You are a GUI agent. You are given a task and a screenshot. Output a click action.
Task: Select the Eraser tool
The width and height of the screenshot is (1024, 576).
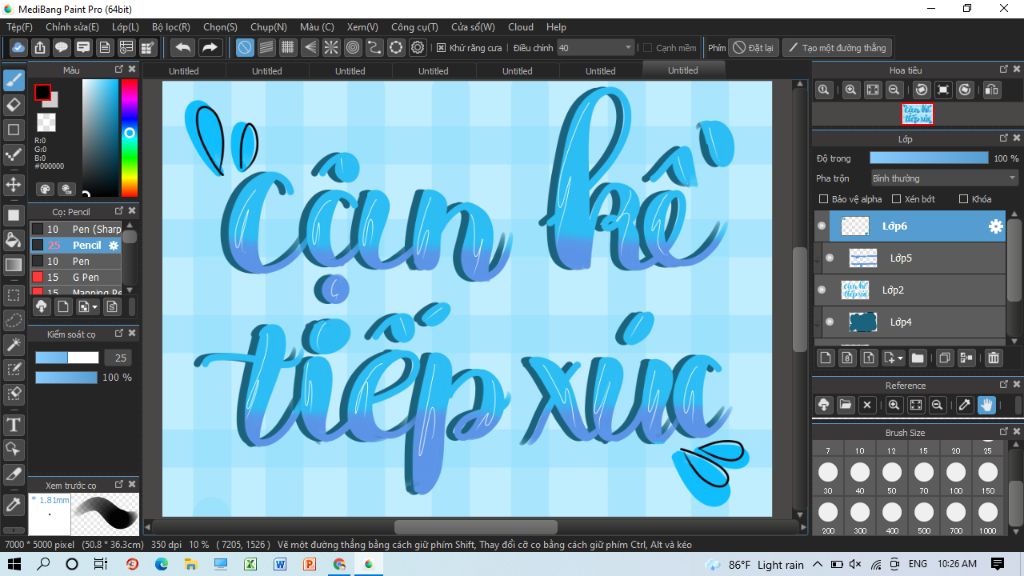click(14, 104)
